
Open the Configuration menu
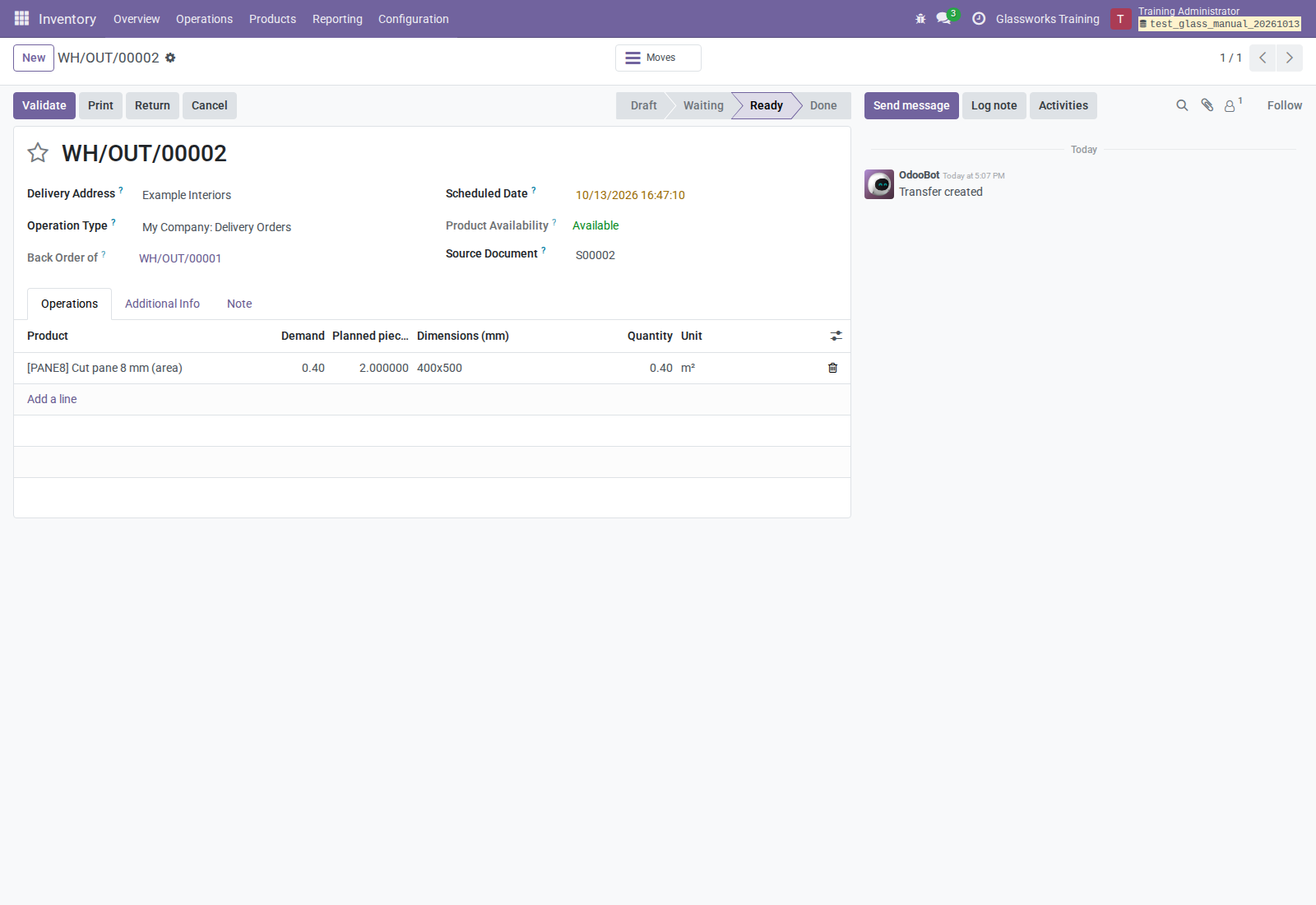(x=414, y=19)
